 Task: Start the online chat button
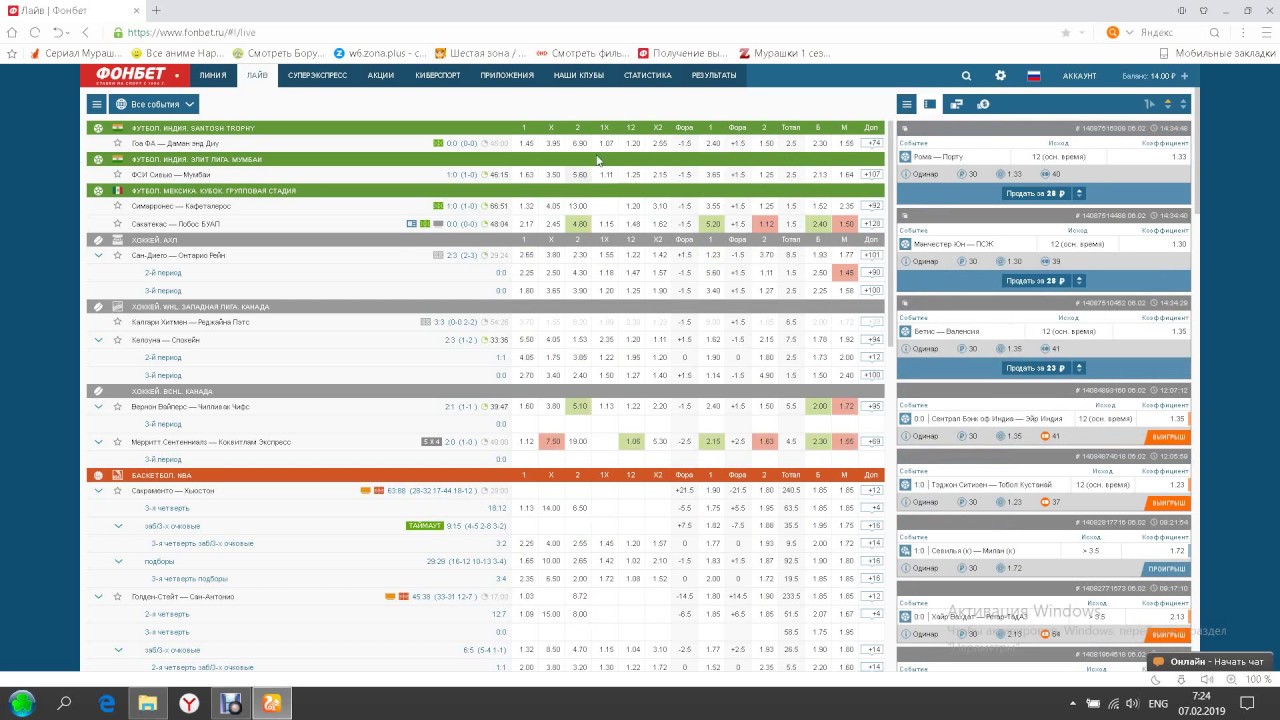(x=1208, y=662)
